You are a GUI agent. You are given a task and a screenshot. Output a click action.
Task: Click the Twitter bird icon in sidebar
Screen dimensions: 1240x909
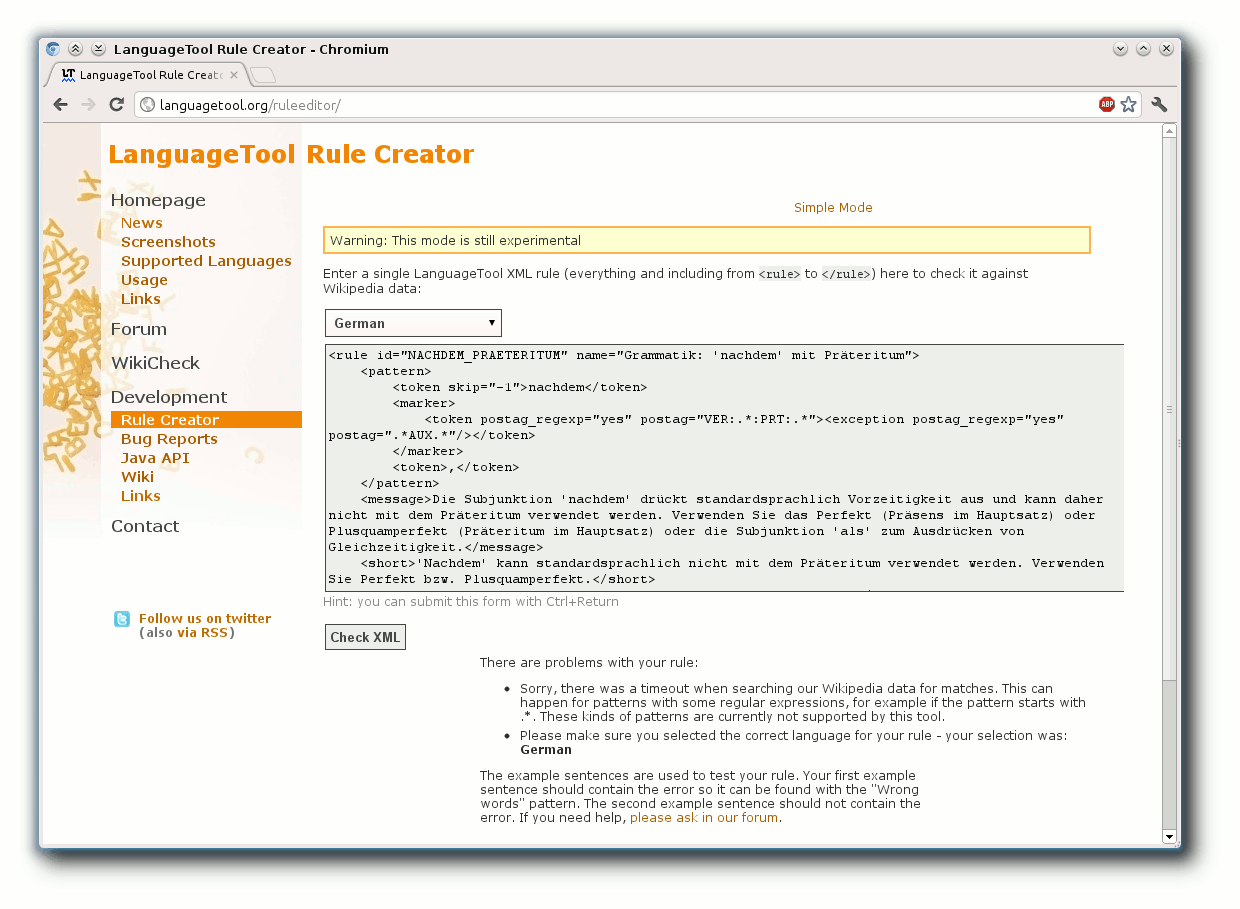coord(122,619)
